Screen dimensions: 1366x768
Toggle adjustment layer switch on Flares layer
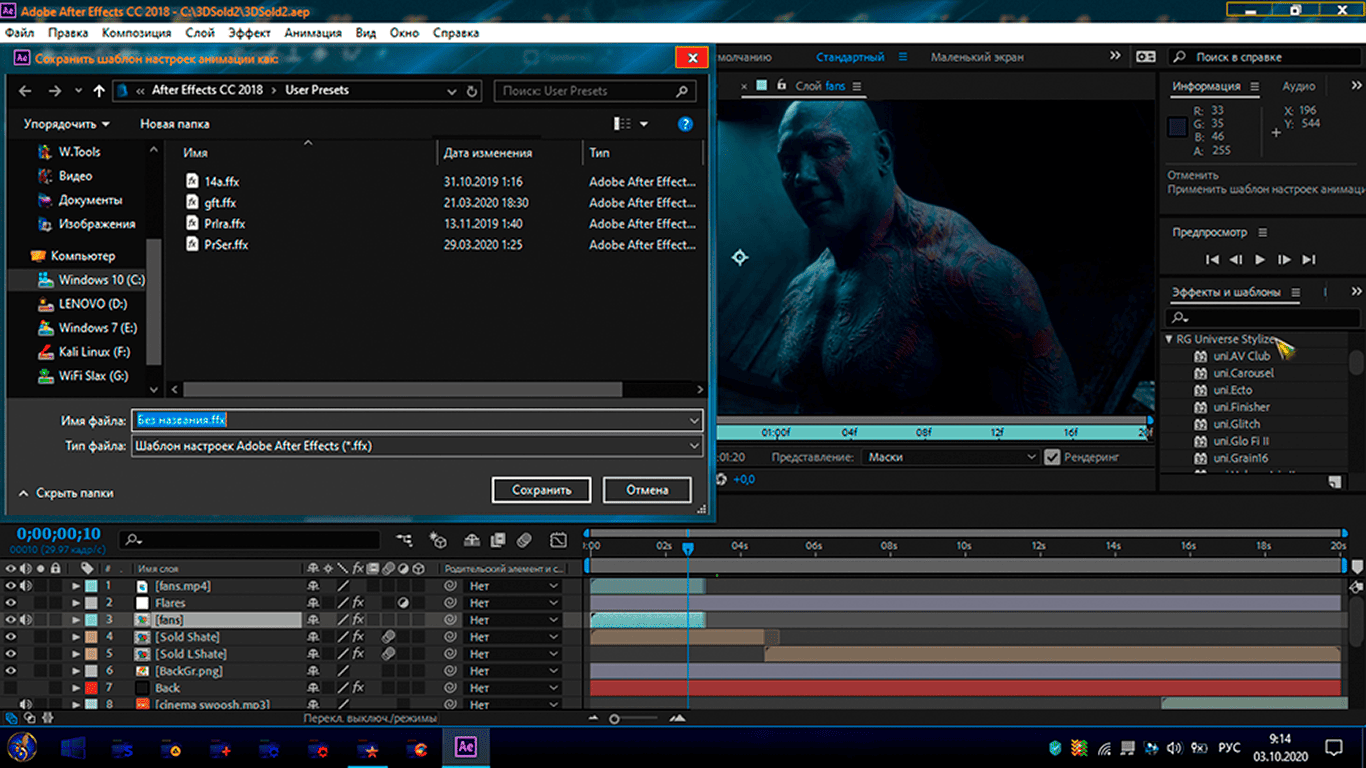click(403, 603)
